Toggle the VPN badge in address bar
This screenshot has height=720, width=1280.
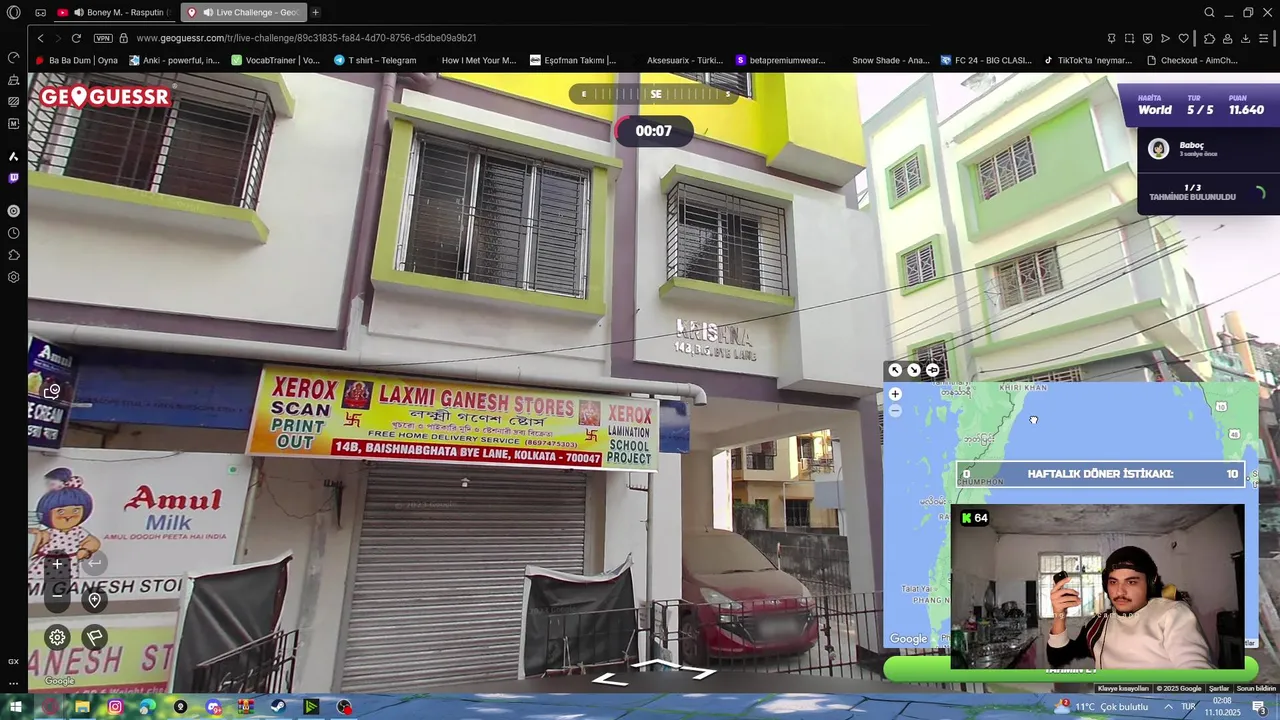point(103,38)
